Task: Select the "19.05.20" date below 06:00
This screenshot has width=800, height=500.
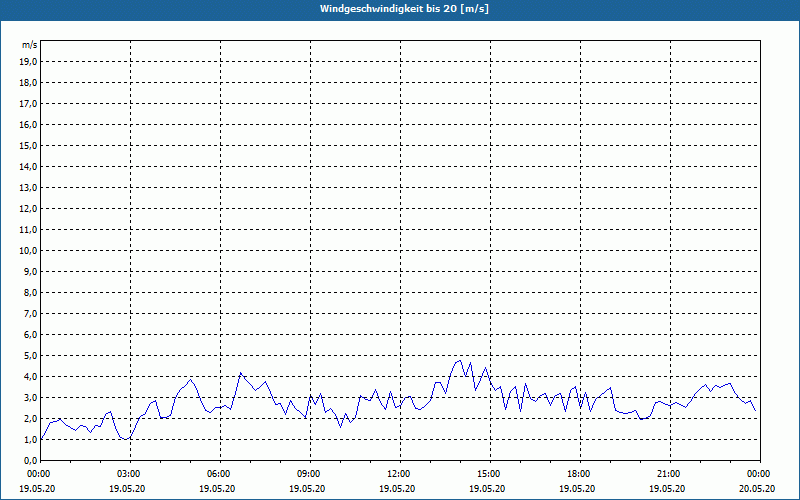Action: pos(217,488)
